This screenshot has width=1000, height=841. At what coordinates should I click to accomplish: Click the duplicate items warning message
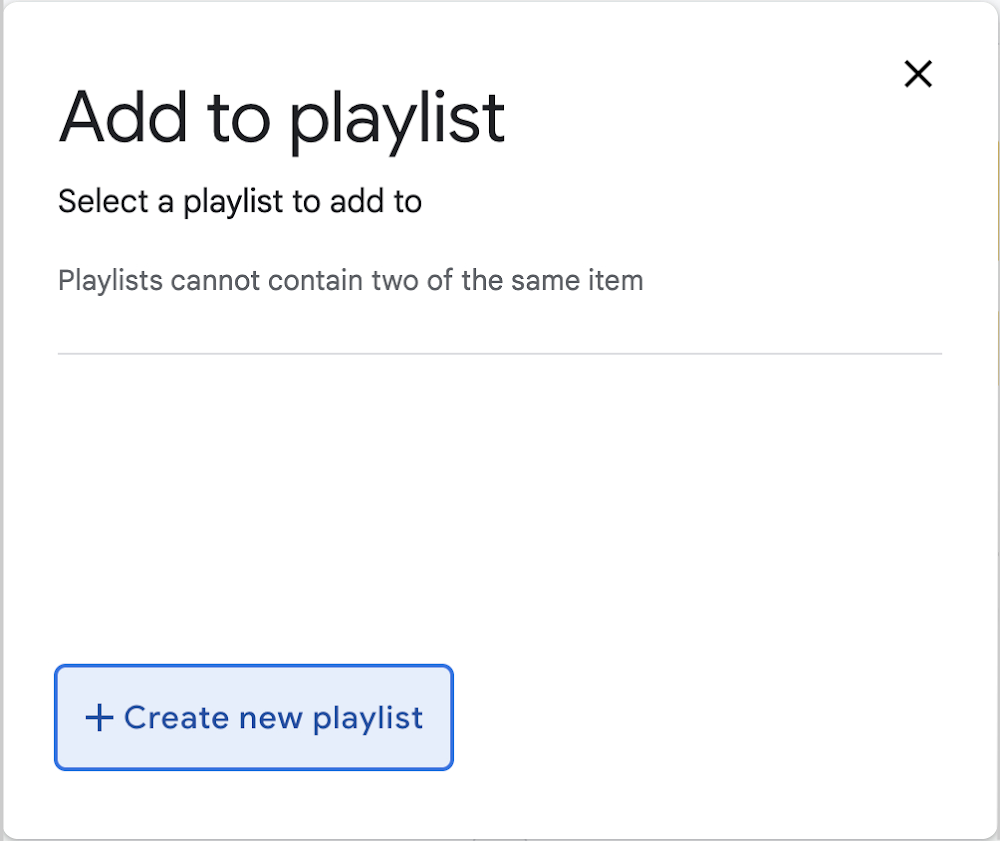click(351, 280)
